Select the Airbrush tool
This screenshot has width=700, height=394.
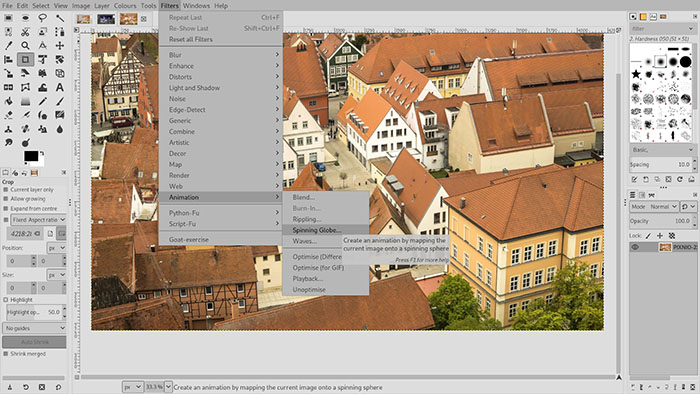pos(25,115)
